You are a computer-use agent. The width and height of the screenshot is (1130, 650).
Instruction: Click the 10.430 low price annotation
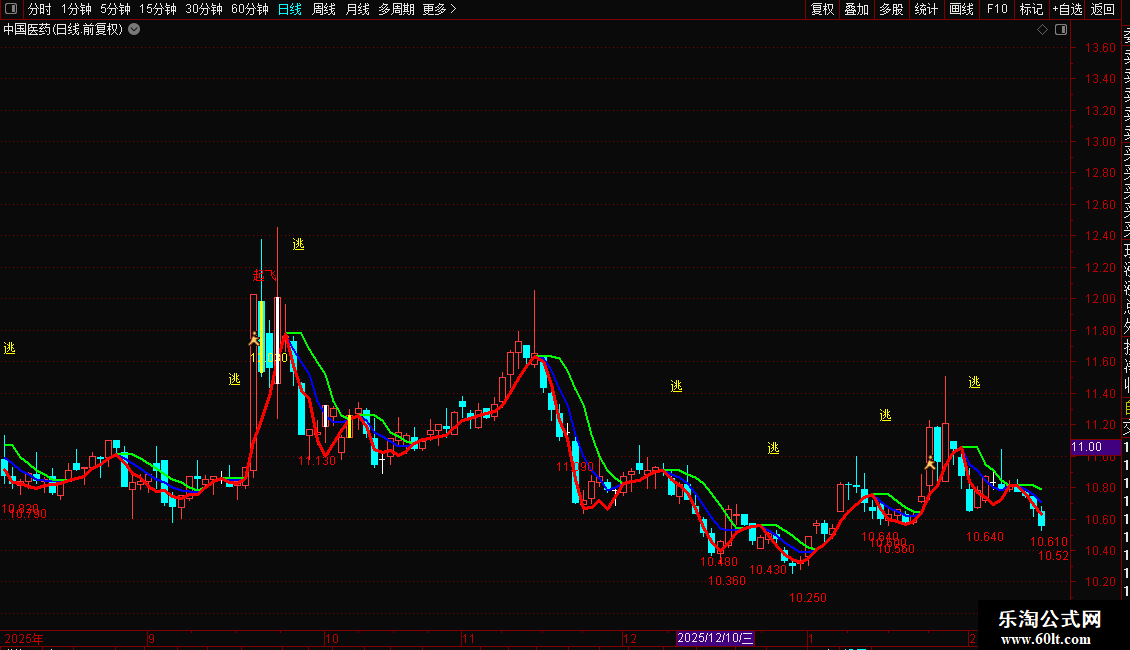click(x=768, y=569)
